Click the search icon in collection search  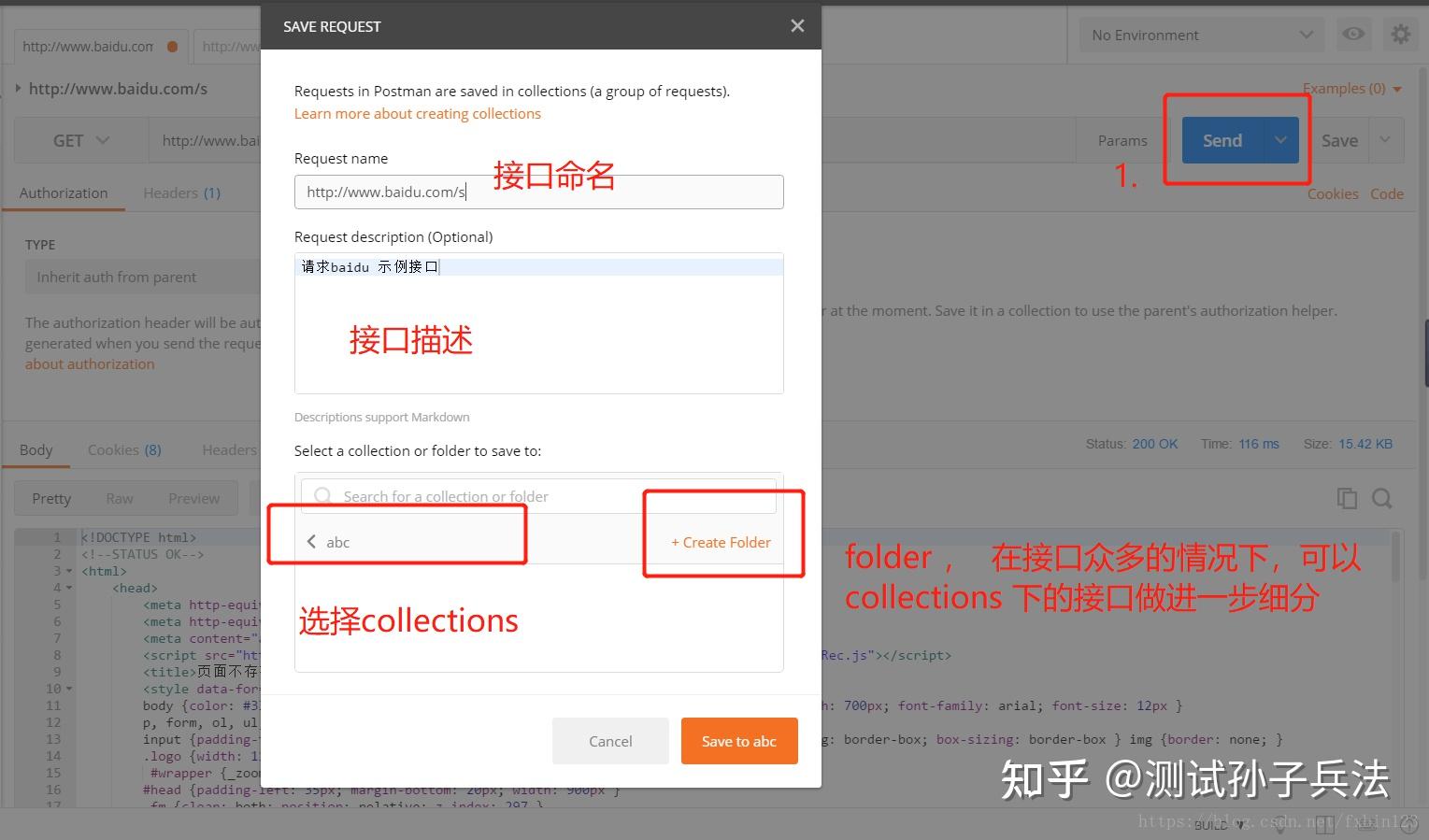point(322,496)
